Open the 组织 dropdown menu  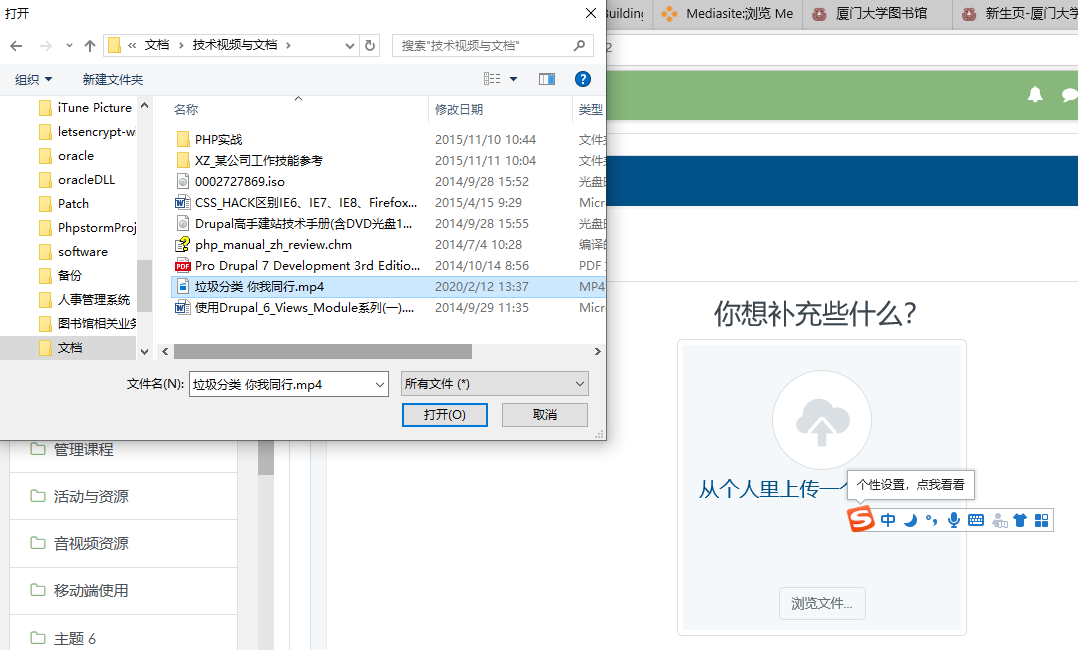34,79
